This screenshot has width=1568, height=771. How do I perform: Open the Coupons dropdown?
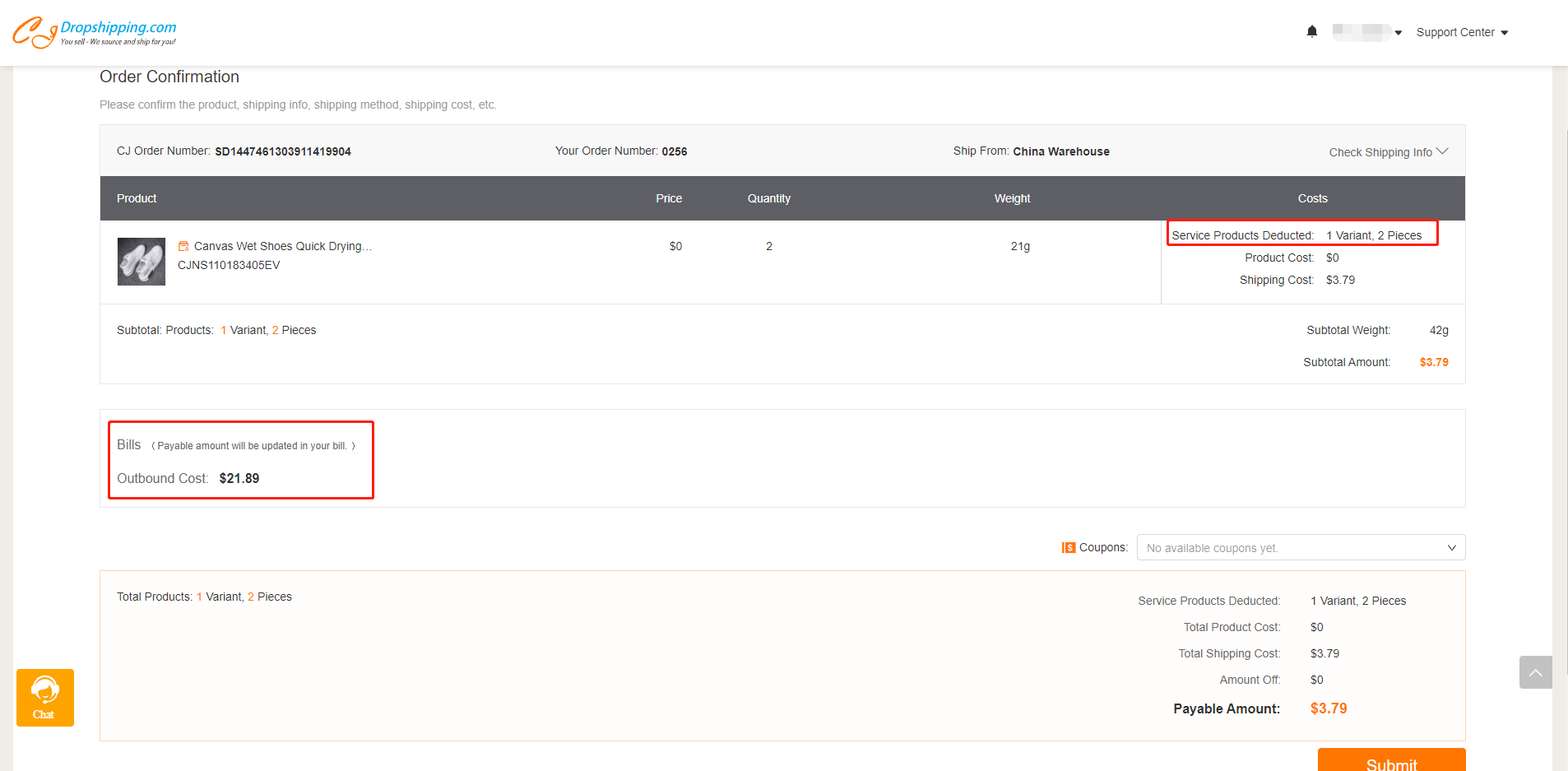(x=1300, y=548)
